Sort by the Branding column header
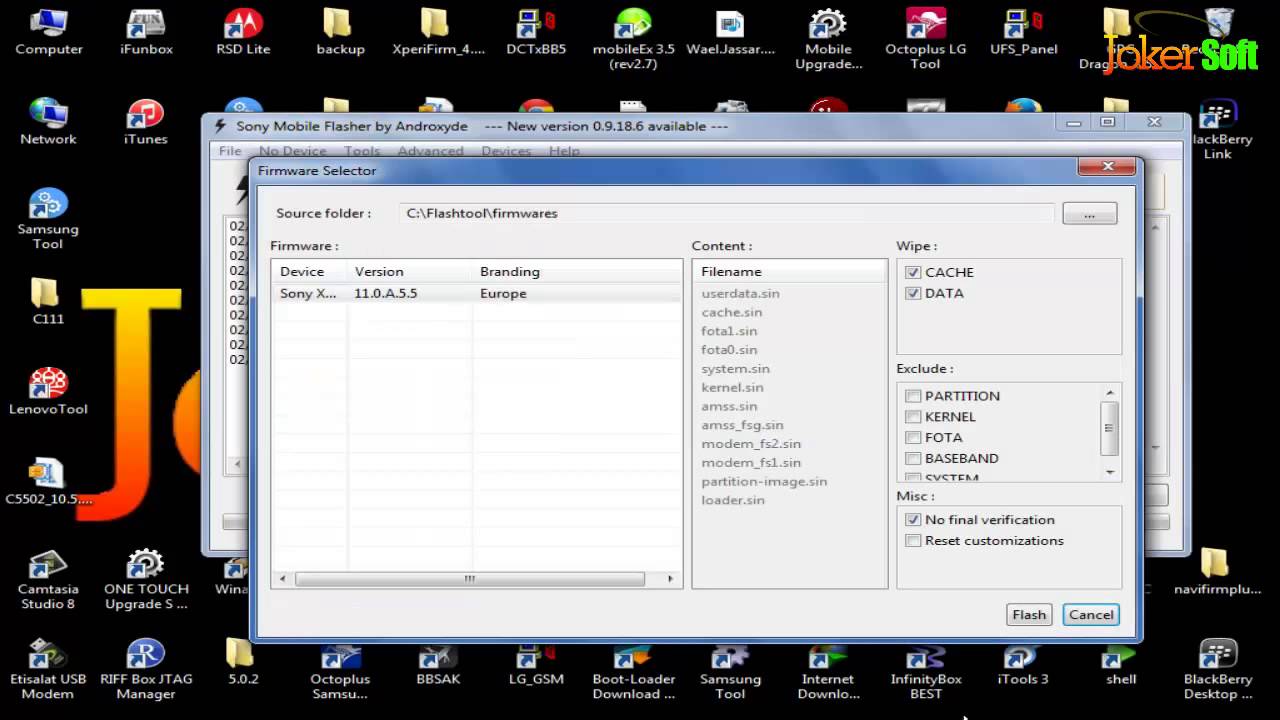 click(576, 272)
